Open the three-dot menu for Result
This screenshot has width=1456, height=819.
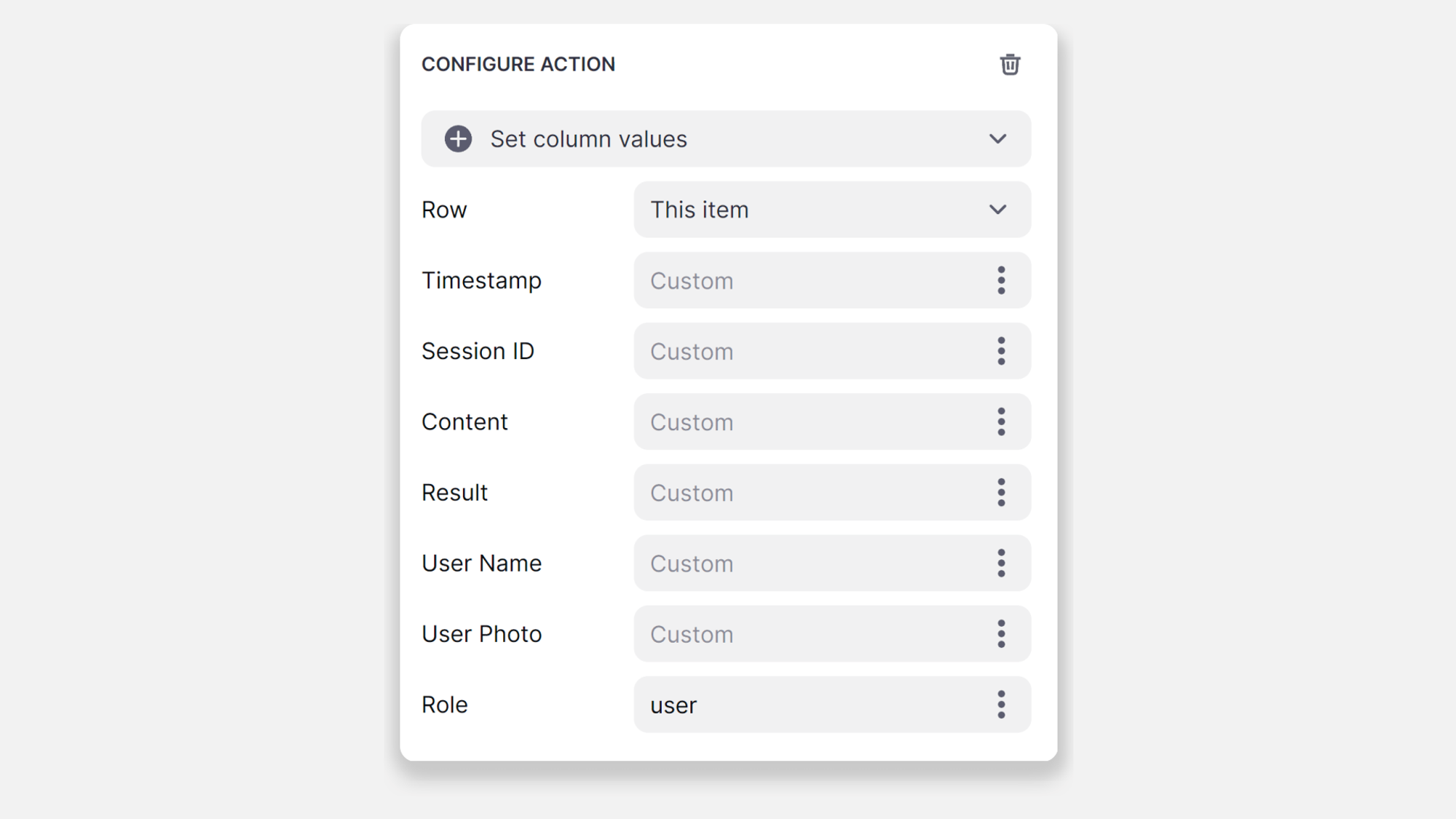[x=1001, y=493]
